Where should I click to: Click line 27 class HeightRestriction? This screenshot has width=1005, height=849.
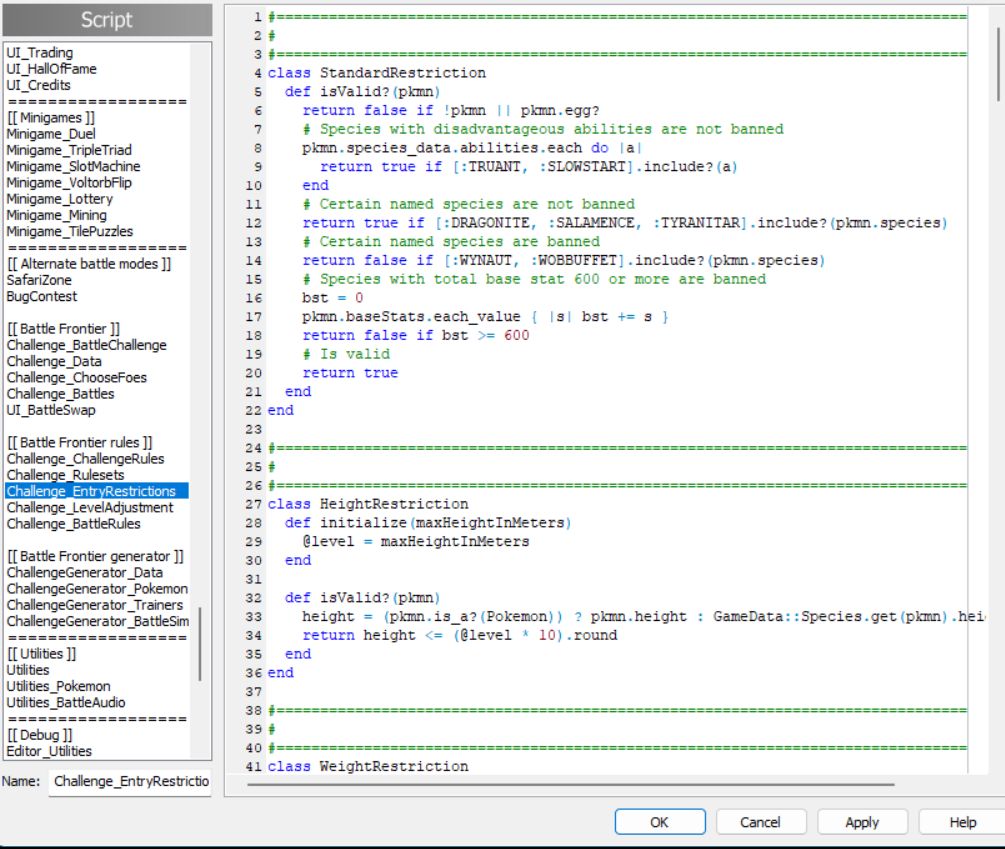[368, 504]
